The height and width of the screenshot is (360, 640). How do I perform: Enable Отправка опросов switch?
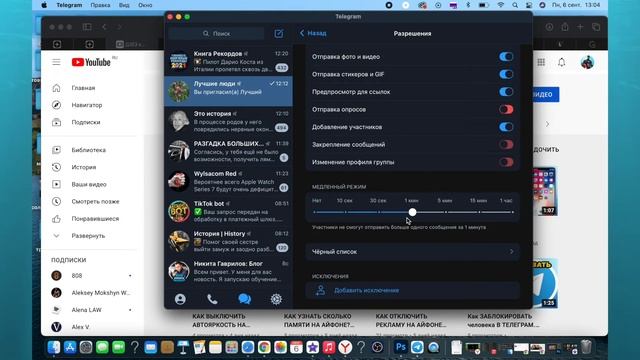click(506, 109)
